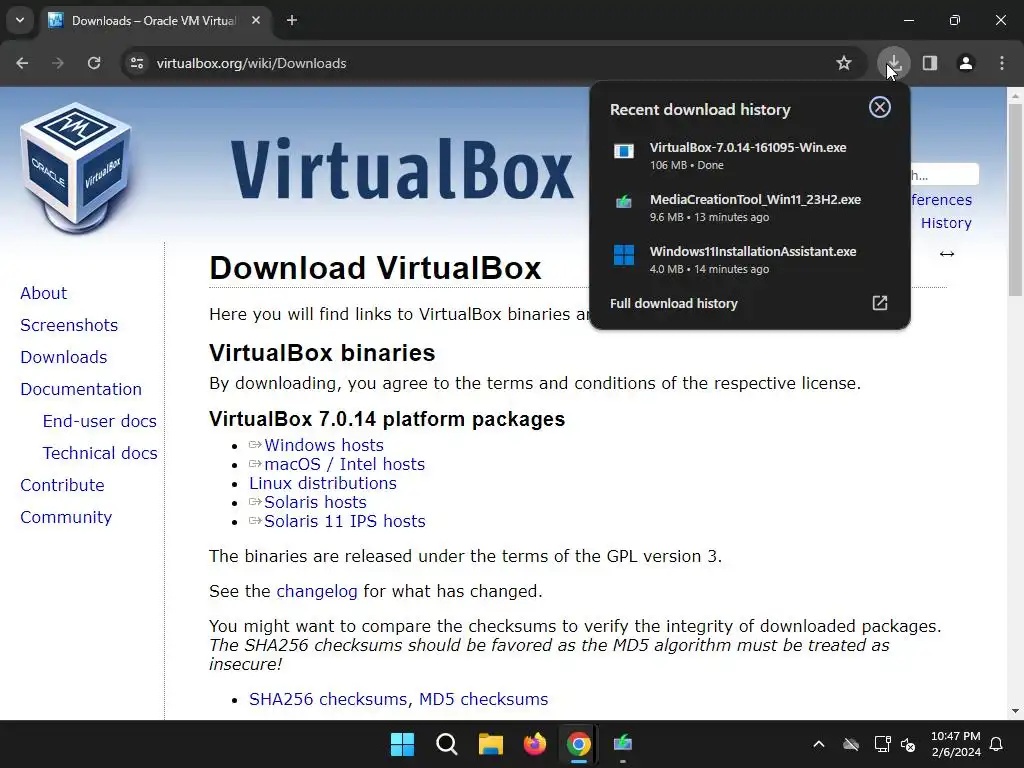Open the Downloads sidebar link
1024x768 pixels.
(x=63, y=357)
